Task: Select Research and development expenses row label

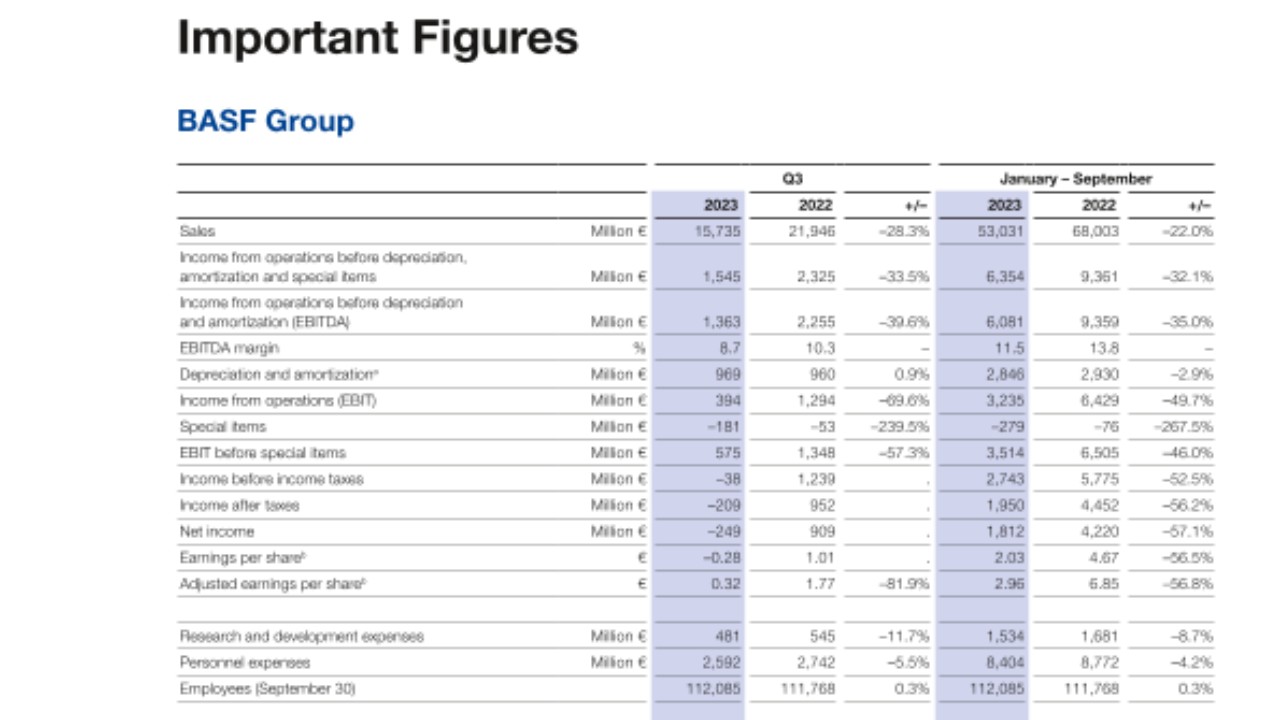Action: (301, 636)
